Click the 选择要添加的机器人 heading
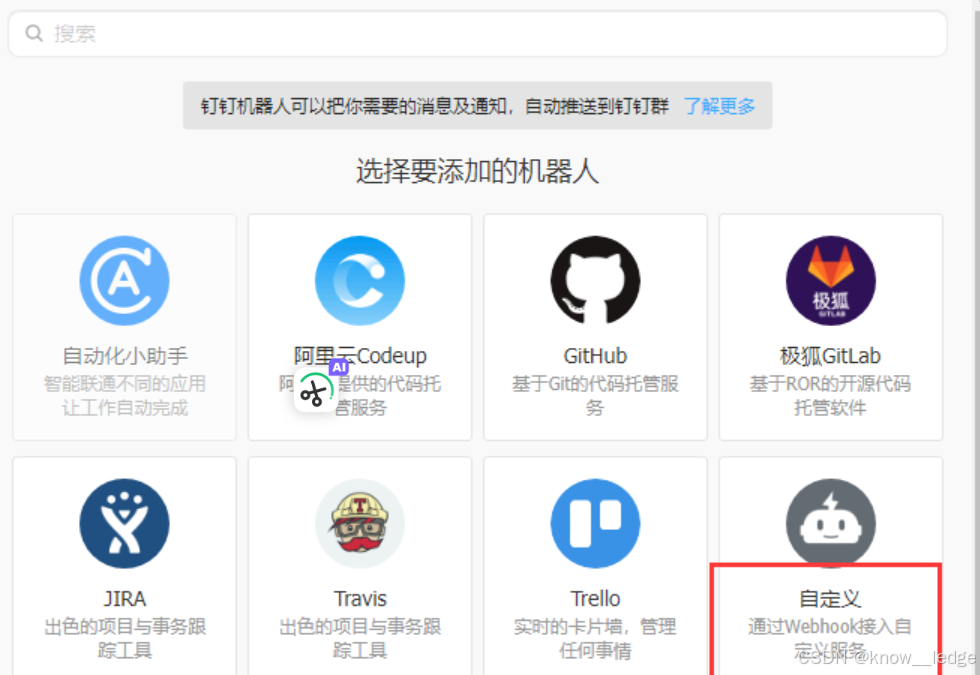 [x=478, y=171]
